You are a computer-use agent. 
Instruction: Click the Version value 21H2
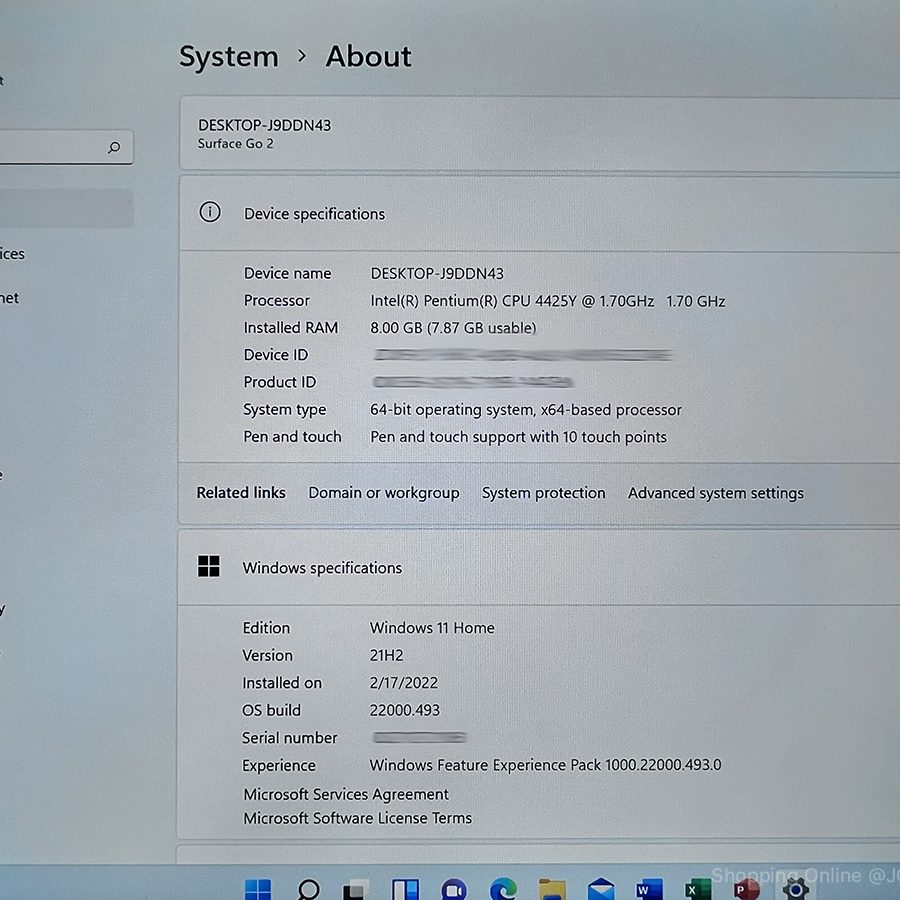[386, 655]
